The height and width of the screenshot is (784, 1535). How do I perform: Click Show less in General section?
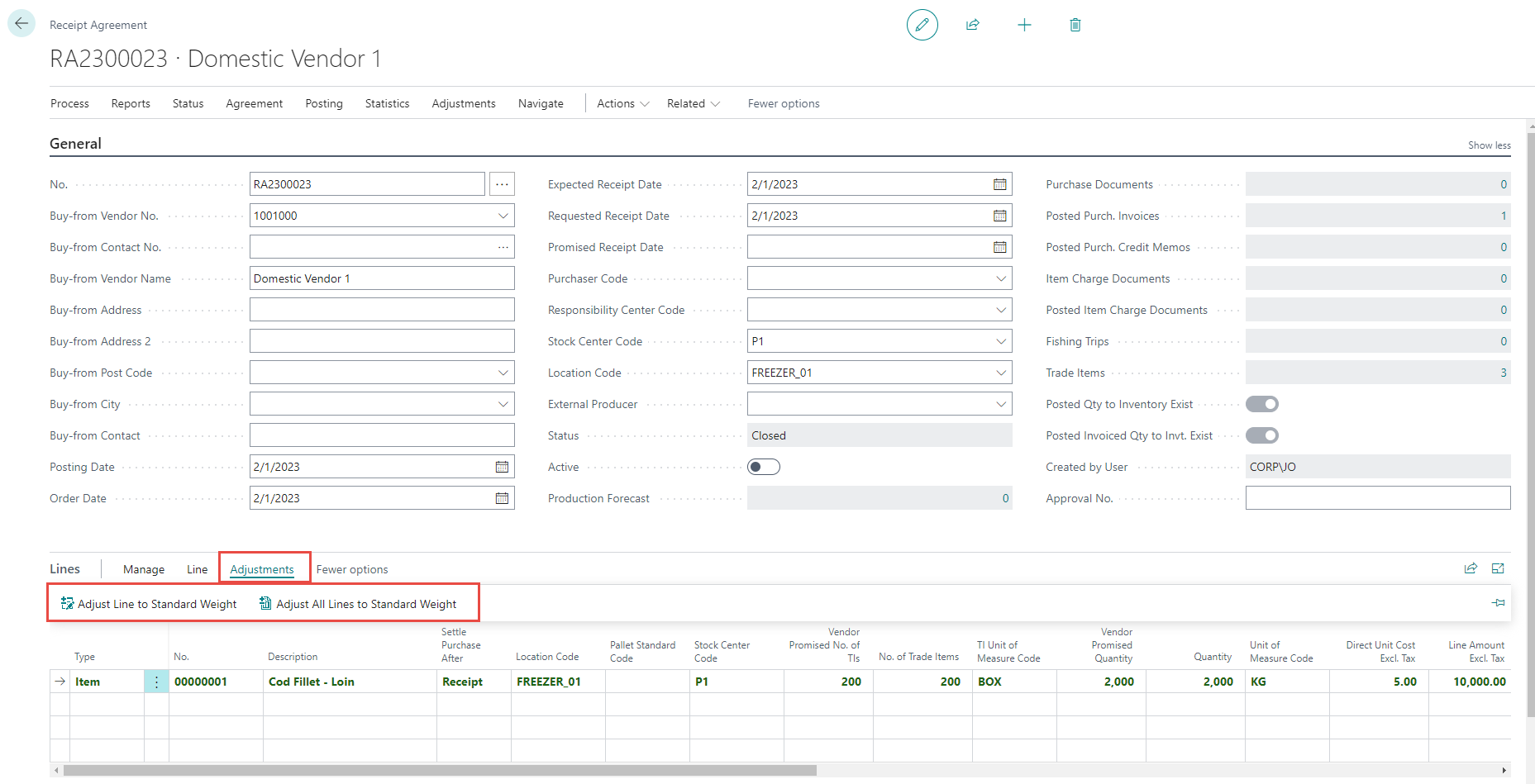point(1489,145)
